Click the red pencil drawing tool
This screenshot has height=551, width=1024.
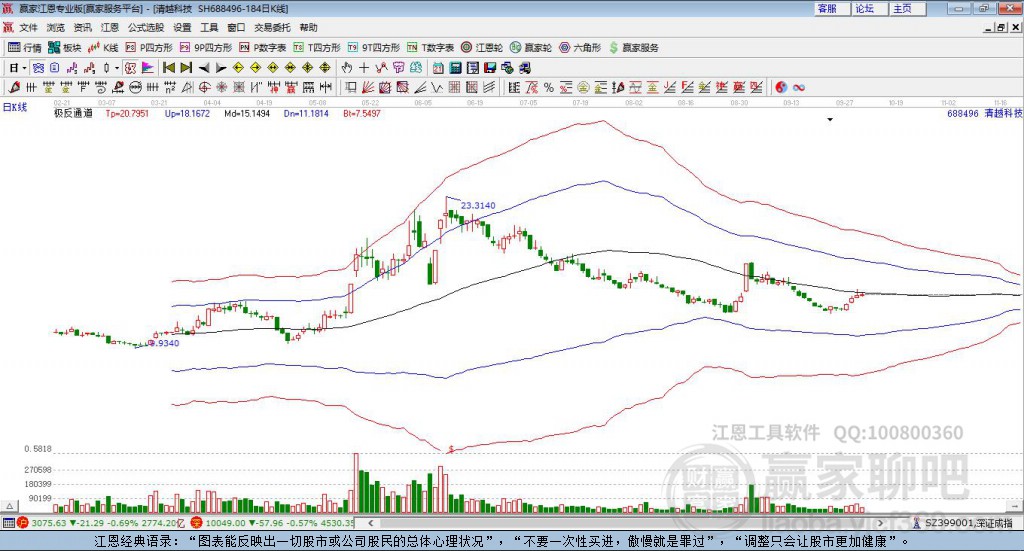[x=14, y=87]
